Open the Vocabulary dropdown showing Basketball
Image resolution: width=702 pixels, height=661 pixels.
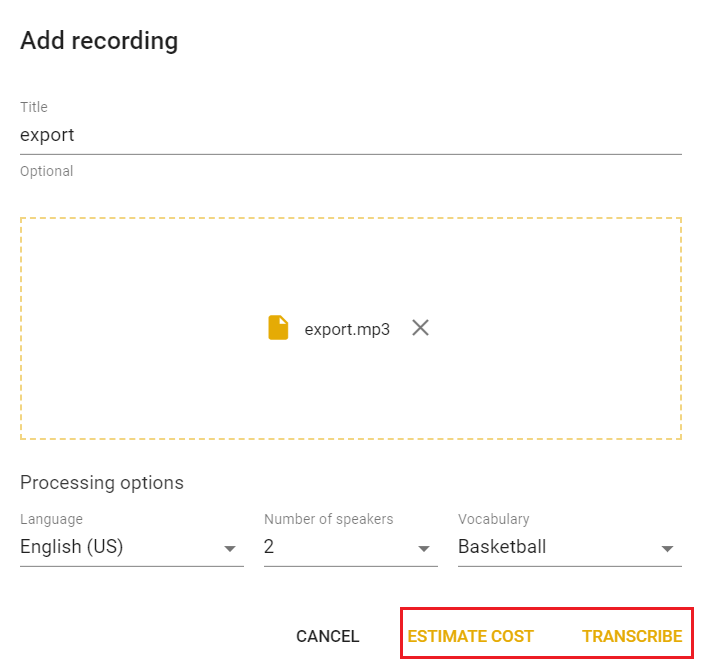point(569,547)
